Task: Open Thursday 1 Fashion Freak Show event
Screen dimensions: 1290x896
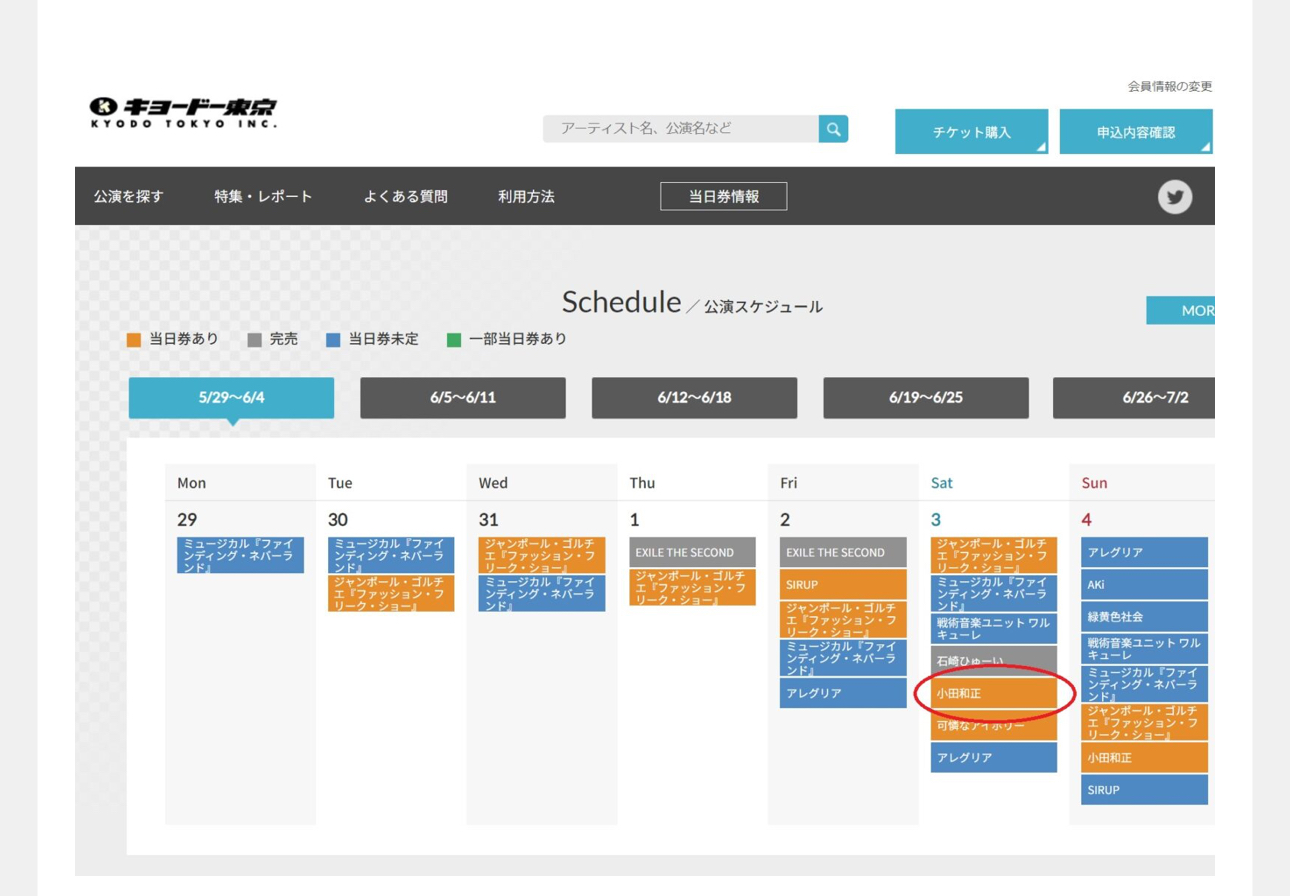Action: coord(693,587)
